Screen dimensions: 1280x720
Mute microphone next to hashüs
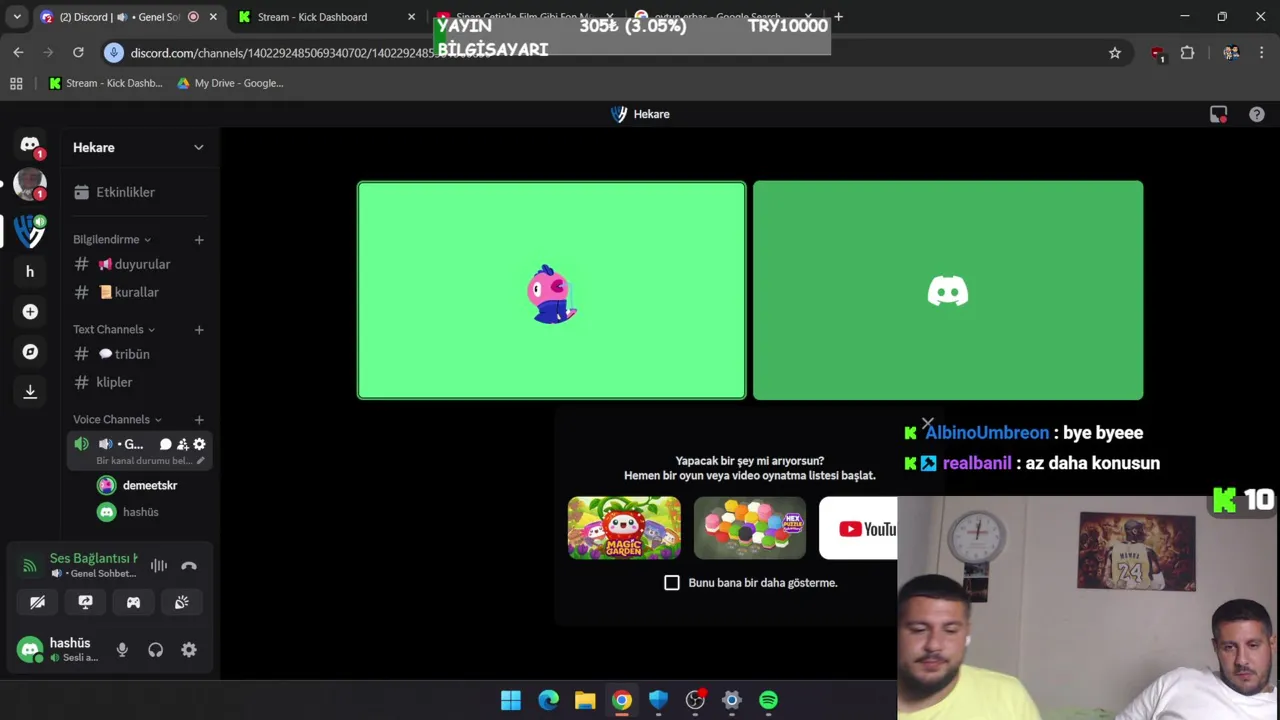pyautogui.click(x=122, y=650)
